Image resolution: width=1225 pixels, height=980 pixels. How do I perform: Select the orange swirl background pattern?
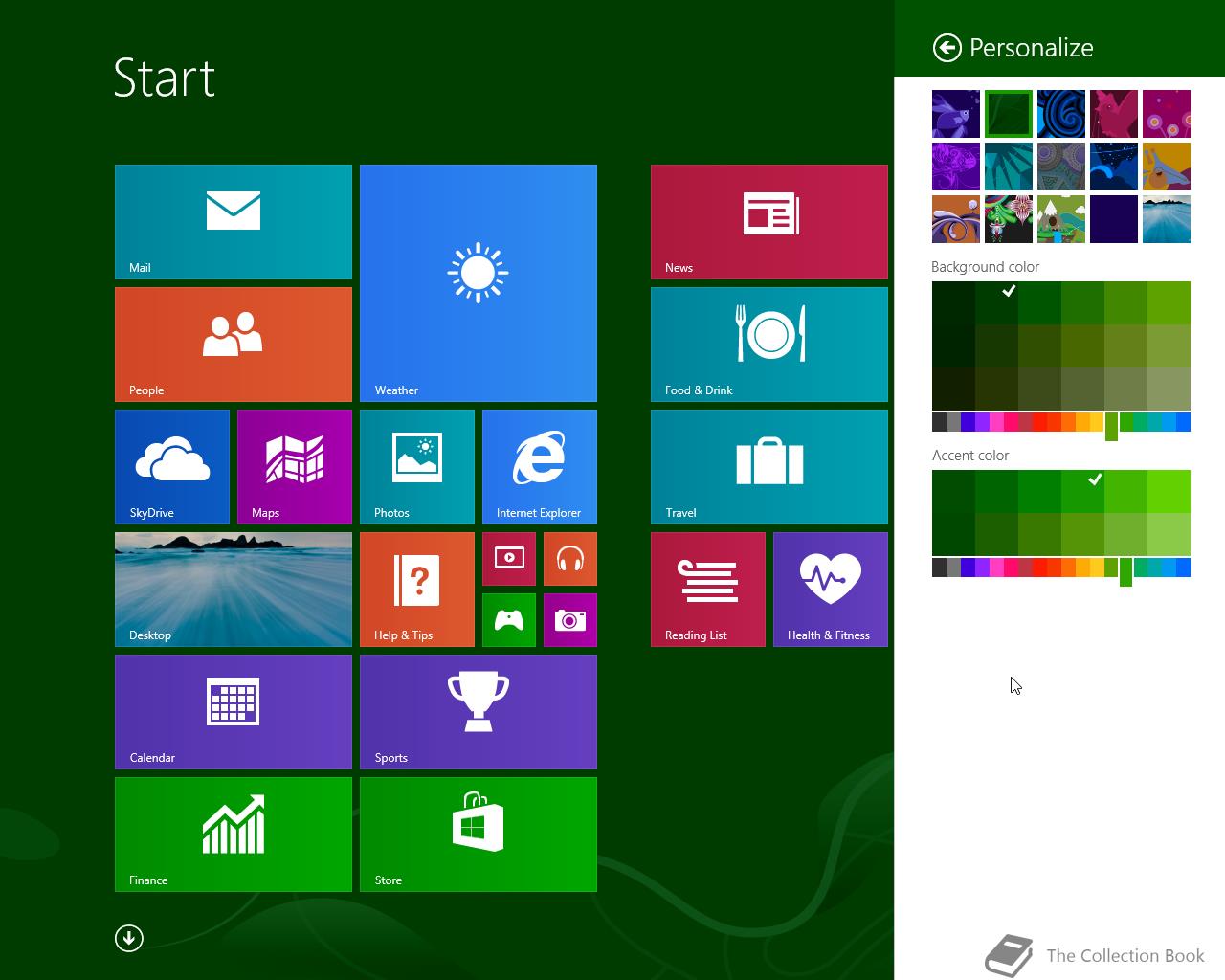coord(956,219)
